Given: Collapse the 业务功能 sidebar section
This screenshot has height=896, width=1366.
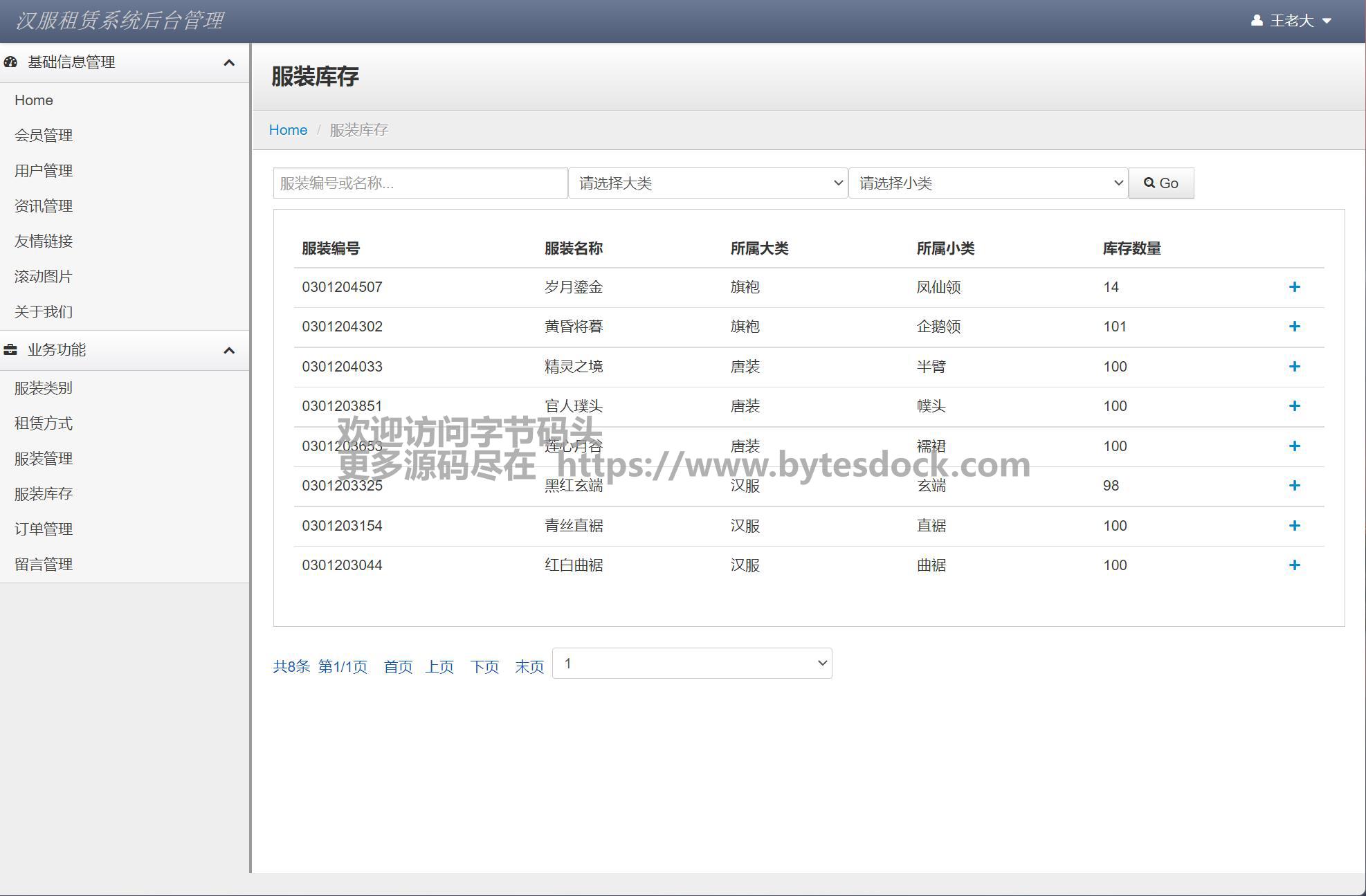Looking at the screenshot, I should 229,350.
